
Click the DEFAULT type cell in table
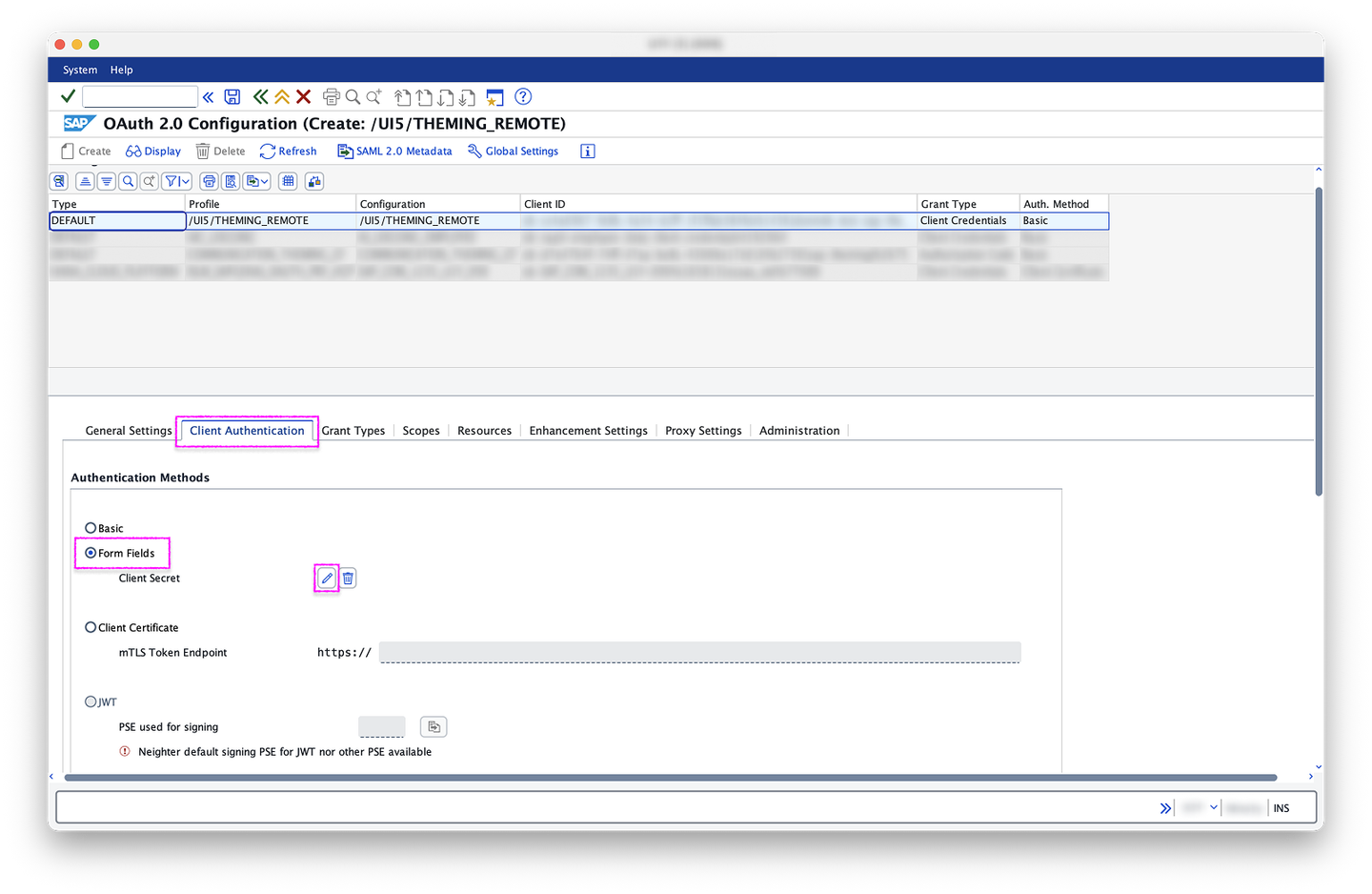coord(117,220)
